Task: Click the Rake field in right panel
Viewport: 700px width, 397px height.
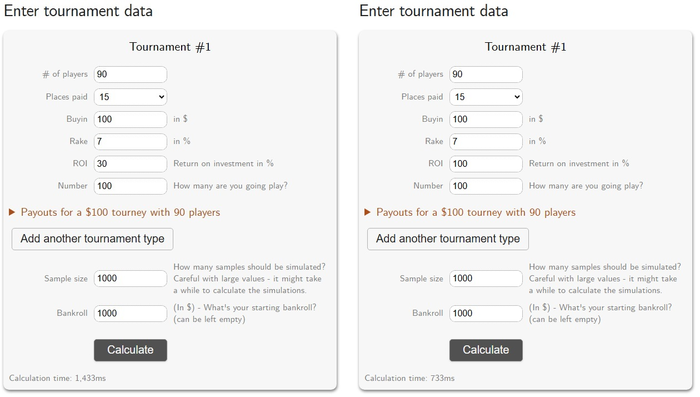Action: [486, 142]
